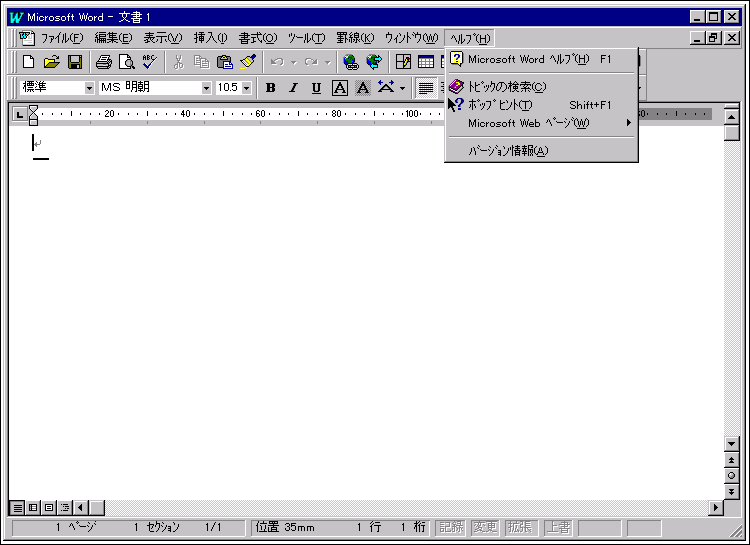Jump to next page double-arrow button
The width and height of the screenshot is (750, 545).
point(731,491)
